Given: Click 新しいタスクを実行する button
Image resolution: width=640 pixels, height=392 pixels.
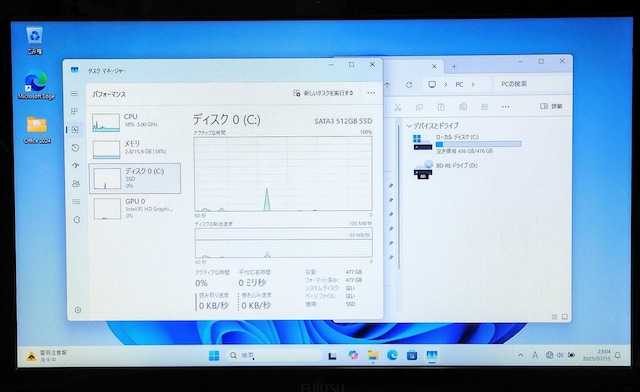Looking at the screenshot, I should click(323, 93).
